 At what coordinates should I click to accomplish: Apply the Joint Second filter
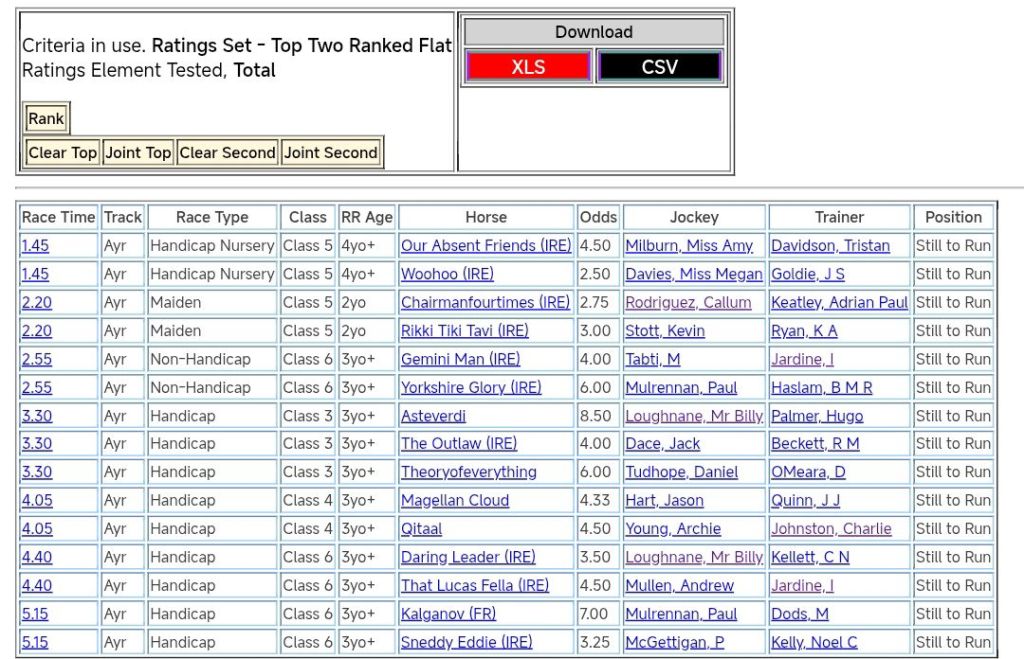pos(330,153)
